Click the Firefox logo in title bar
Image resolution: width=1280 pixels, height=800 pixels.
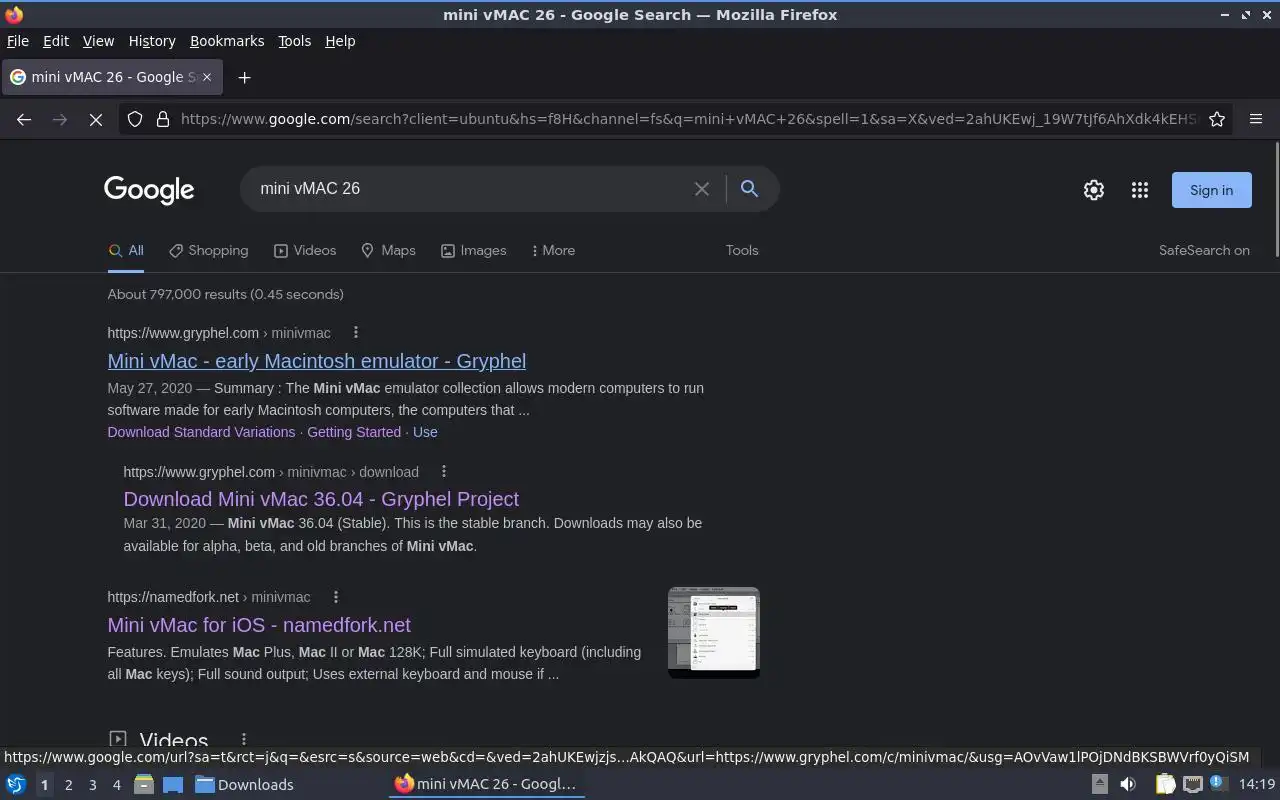click(x=14, y=14)
